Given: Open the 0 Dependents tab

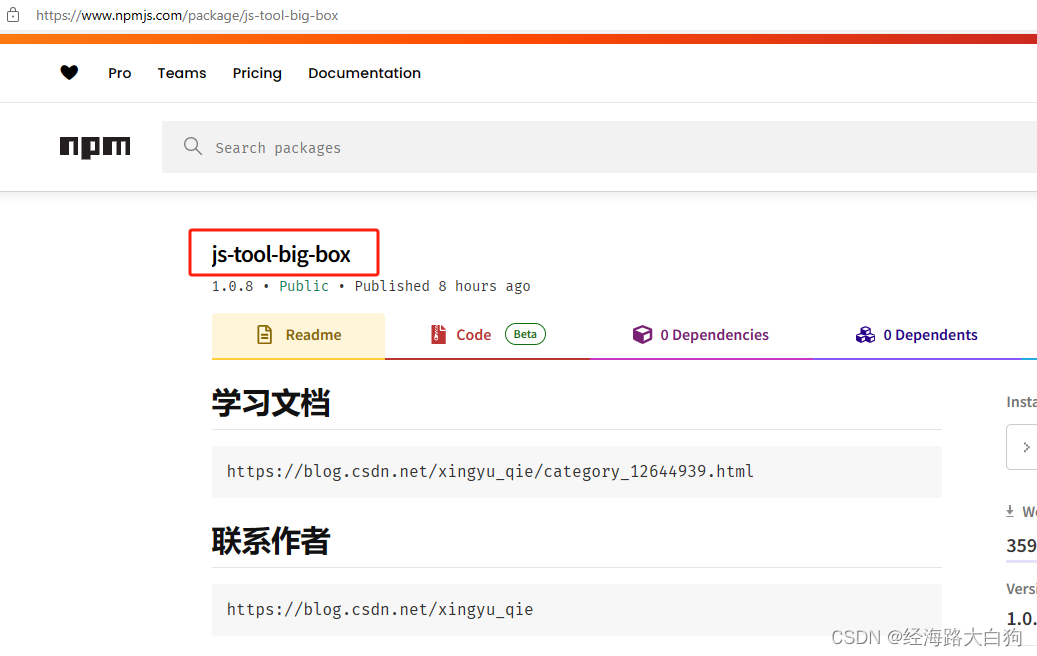Looking at the screenshot, I should pyautogui.click(x=928, y=334).
